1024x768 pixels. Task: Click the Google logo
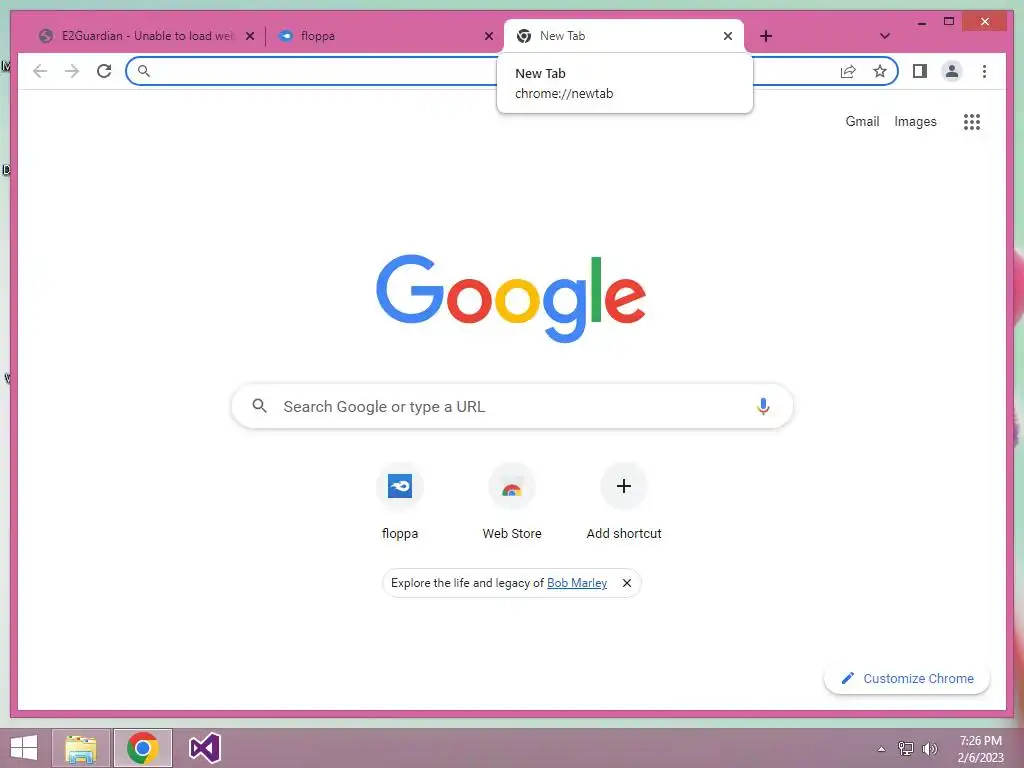511,298
